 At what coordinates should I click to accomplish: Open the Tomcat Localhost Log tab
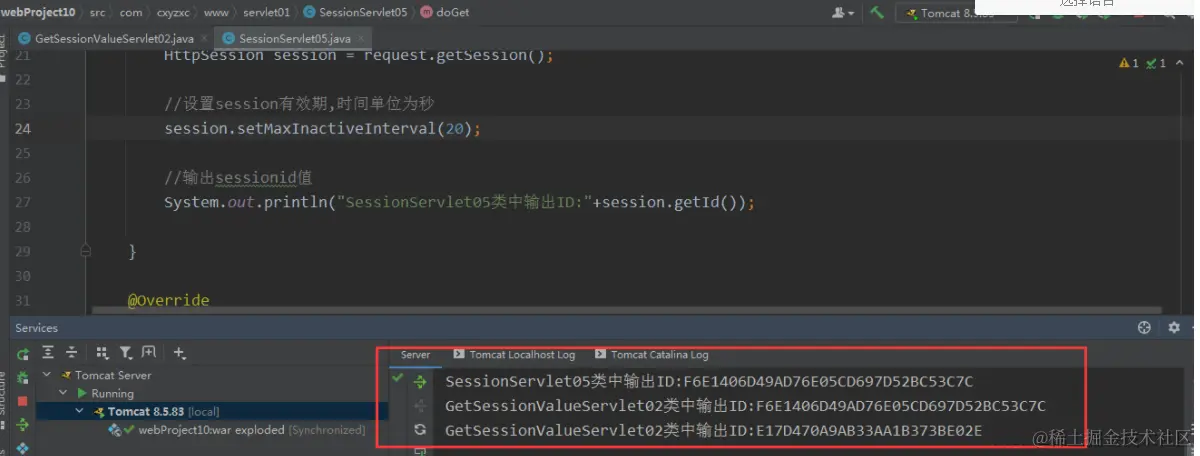point(514,355)
